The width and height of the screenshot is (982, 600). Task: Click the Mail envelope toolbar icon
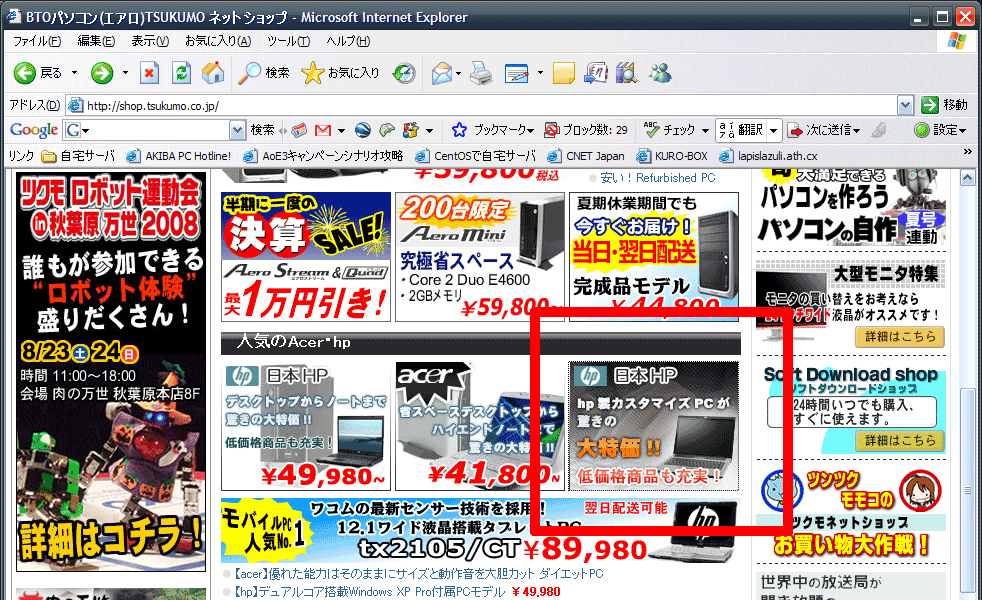[x=442, y=73]
